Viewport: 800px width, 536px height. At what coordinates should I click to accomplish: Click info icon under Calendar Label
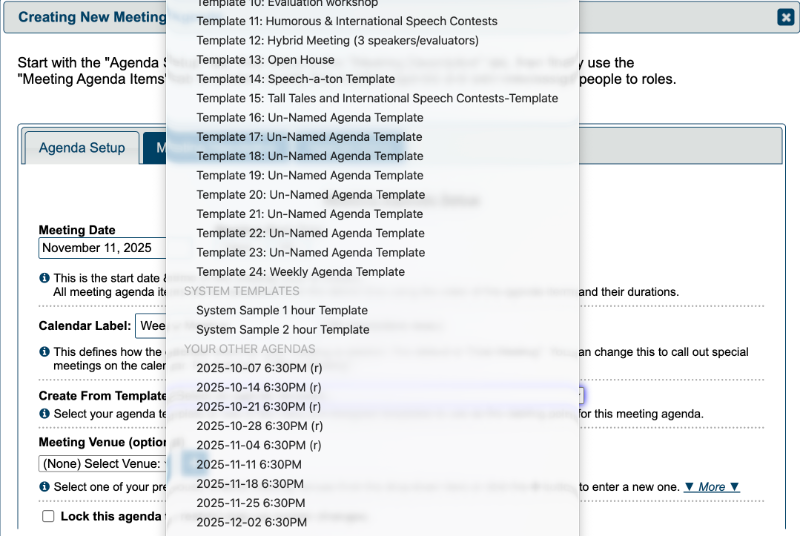[x=45, y=352]
